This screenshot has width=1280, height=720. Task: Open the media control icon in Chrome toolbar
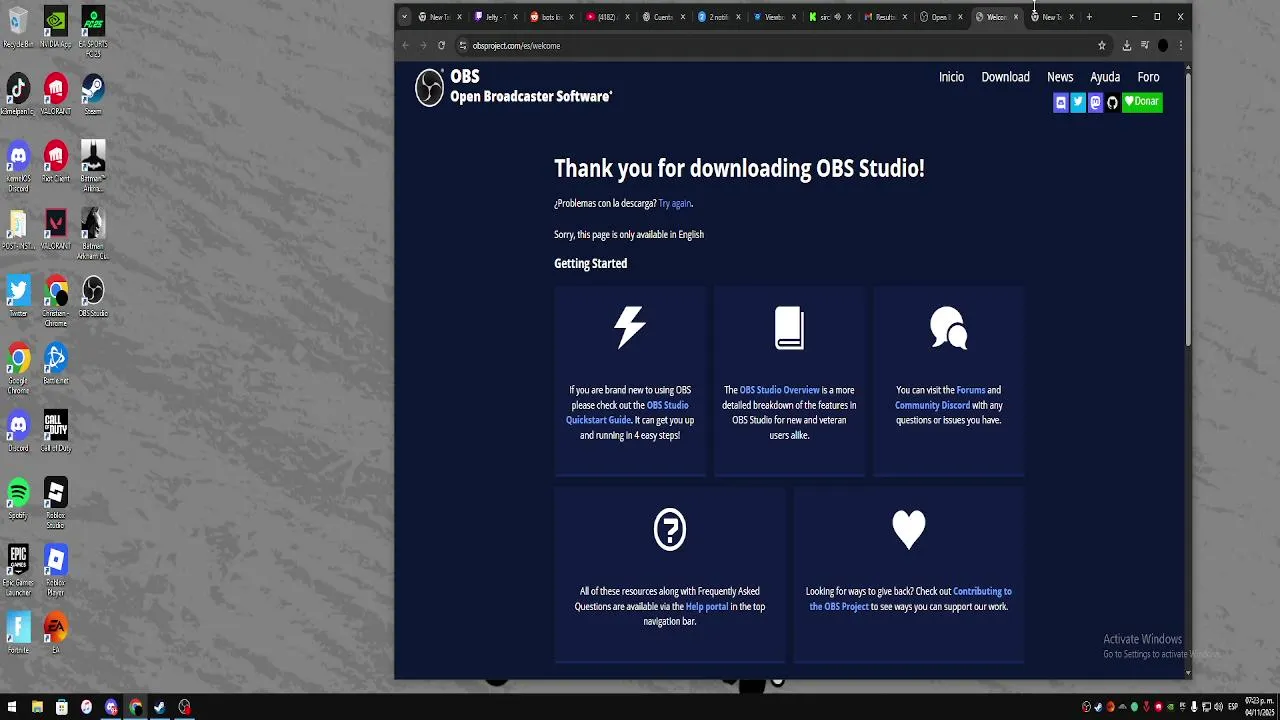tap(1145, 45)
